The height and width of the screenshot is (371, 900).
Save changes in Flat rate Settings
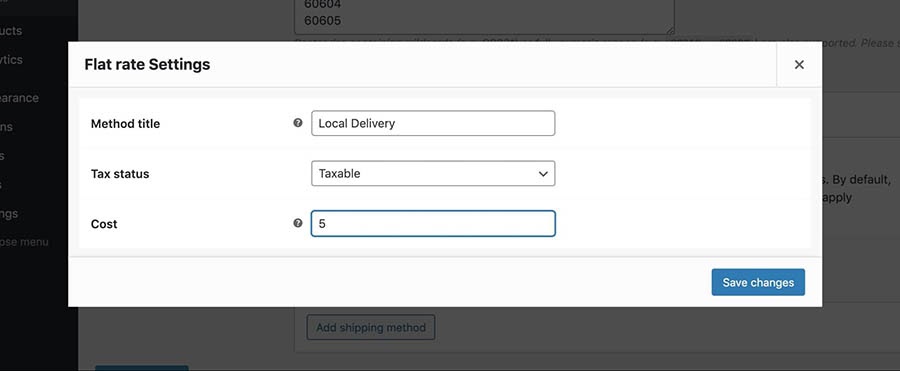click(x=758, y=282)
